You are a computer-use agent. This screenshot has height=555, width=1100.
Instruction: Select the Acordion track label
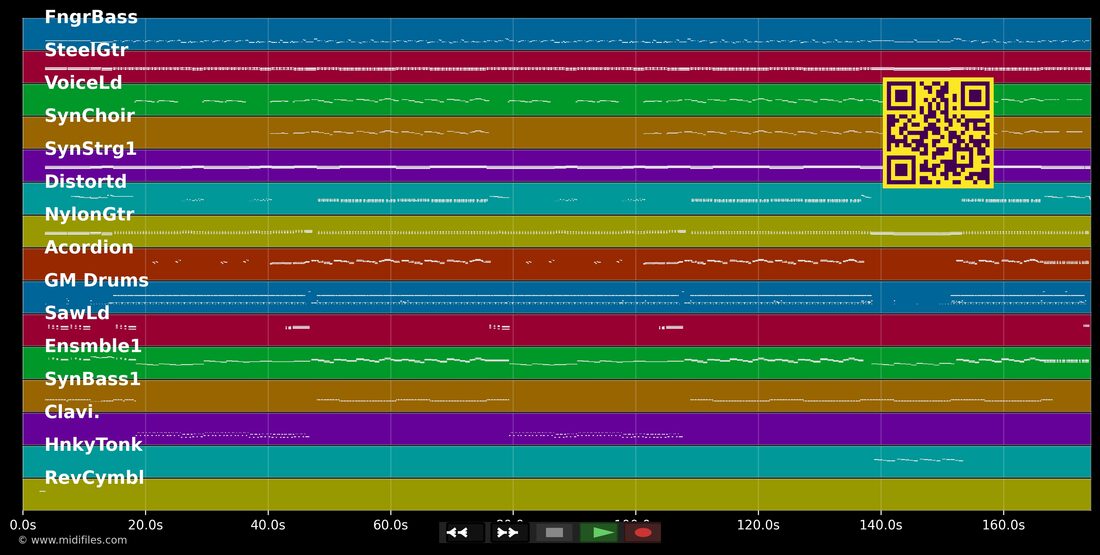click(x=89, y=247)
